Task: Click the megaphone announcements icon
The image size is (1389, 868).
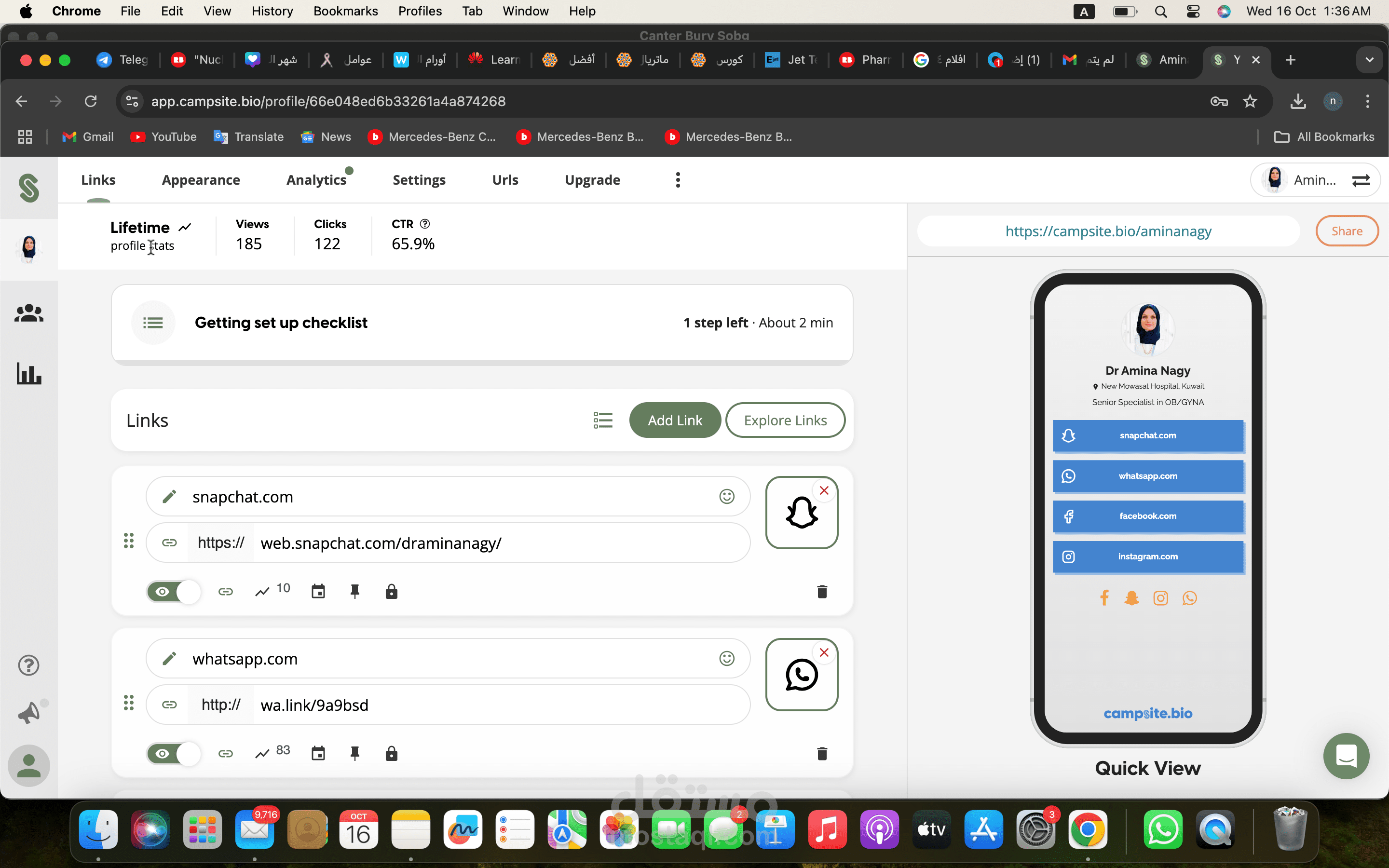Action: [x=29, y=712]
